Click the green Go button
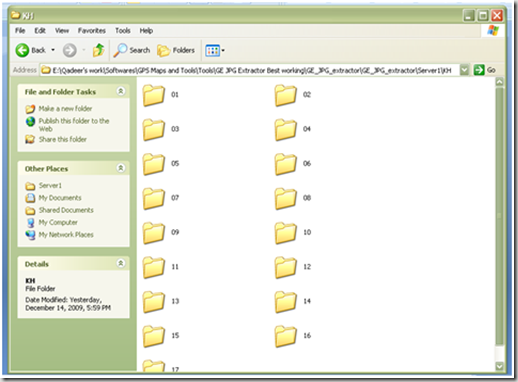 pos(485,70)
